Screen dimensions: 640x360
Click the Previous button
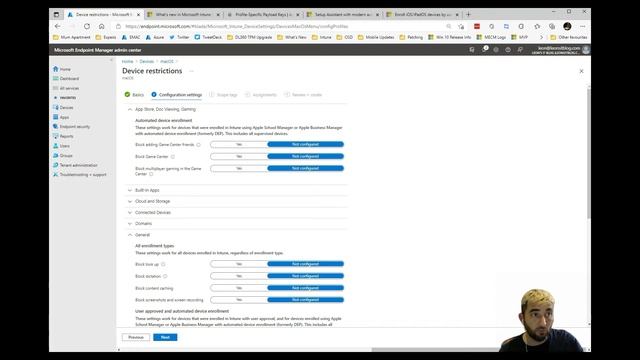pyautogui.click(x=136, y=337)
